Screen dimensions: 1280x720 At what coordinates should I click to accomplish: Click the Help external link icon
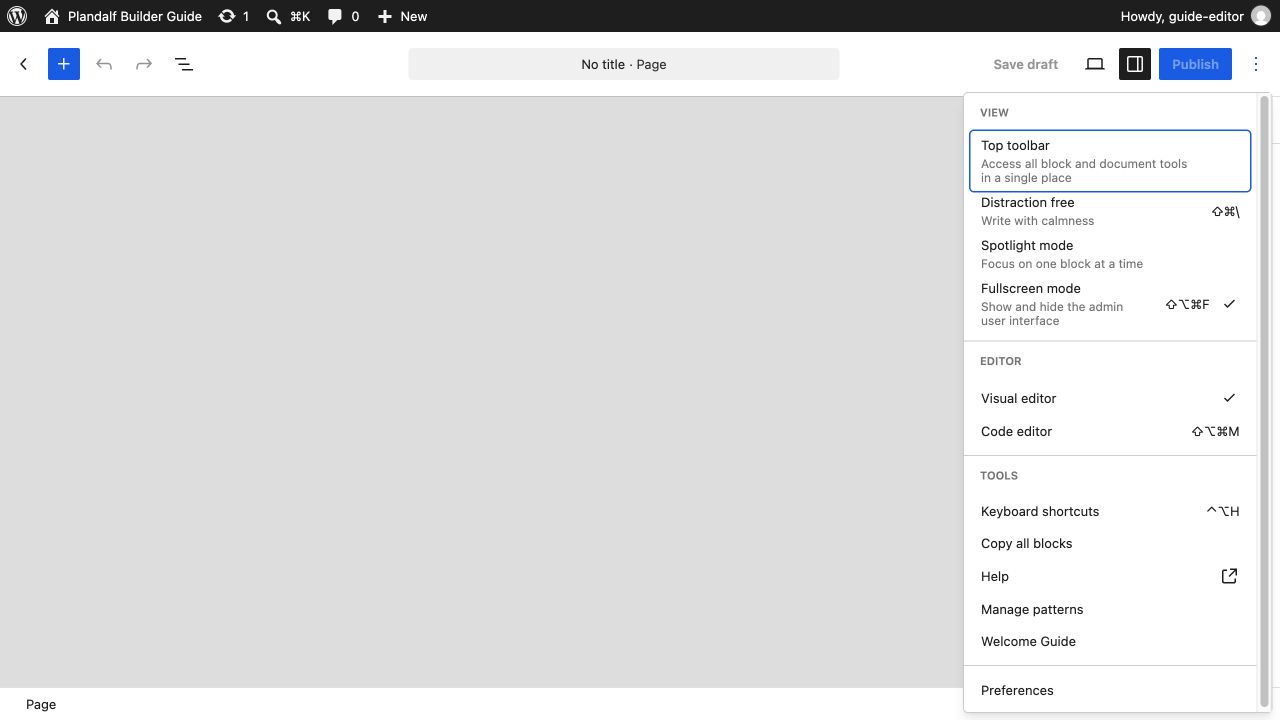pos(1229,576)
